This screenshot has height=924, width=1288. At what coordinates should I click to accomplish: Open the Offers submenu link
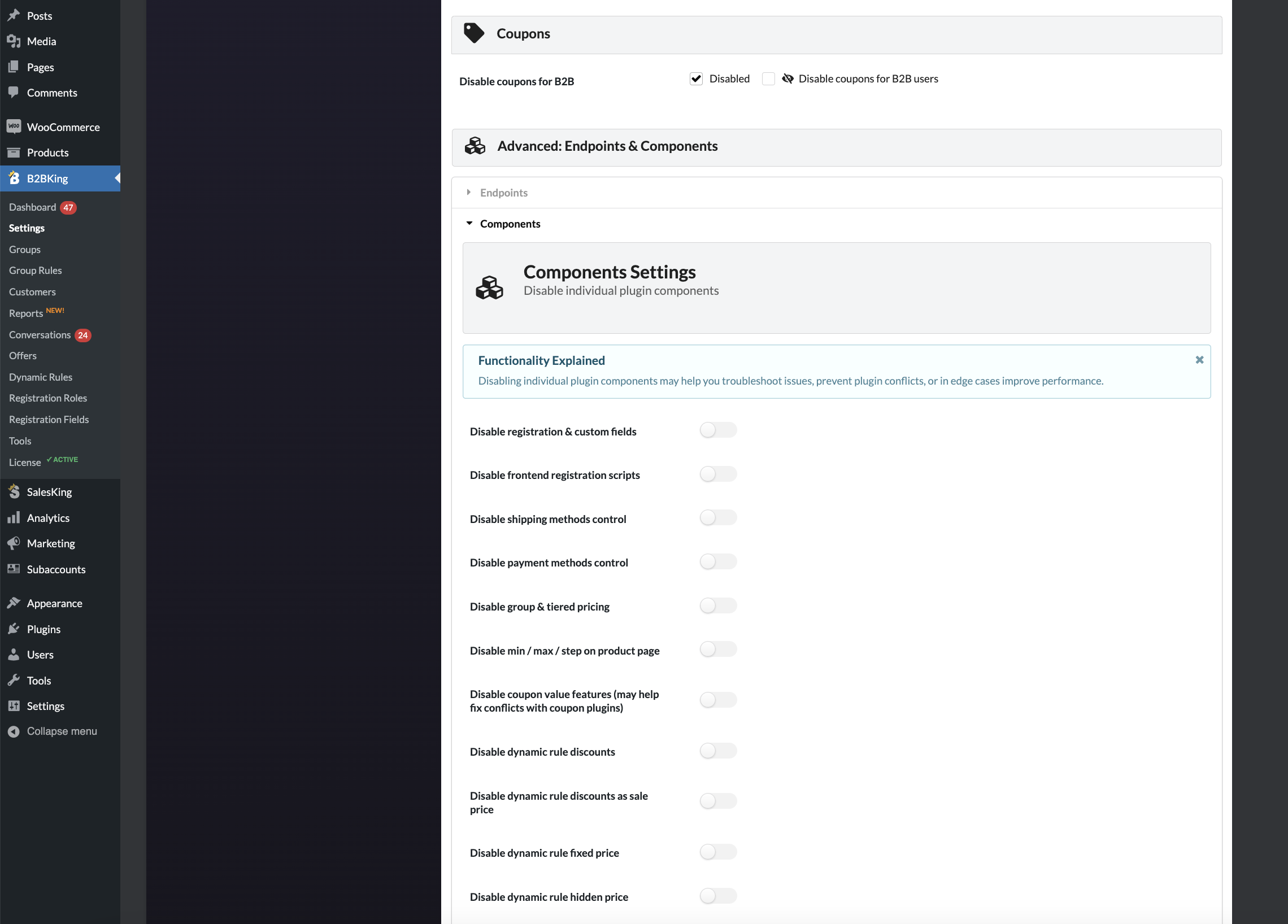pos(23,356)
